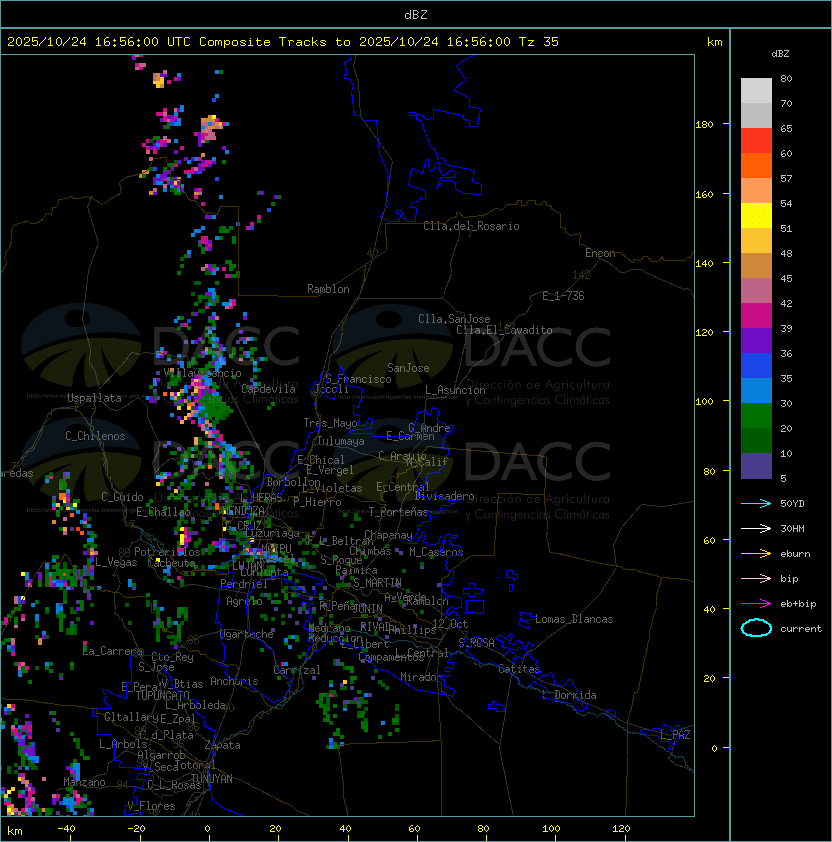Click the 'Manzano' map label
Viewport: 832px width, 842px height.
pos(84,782)
